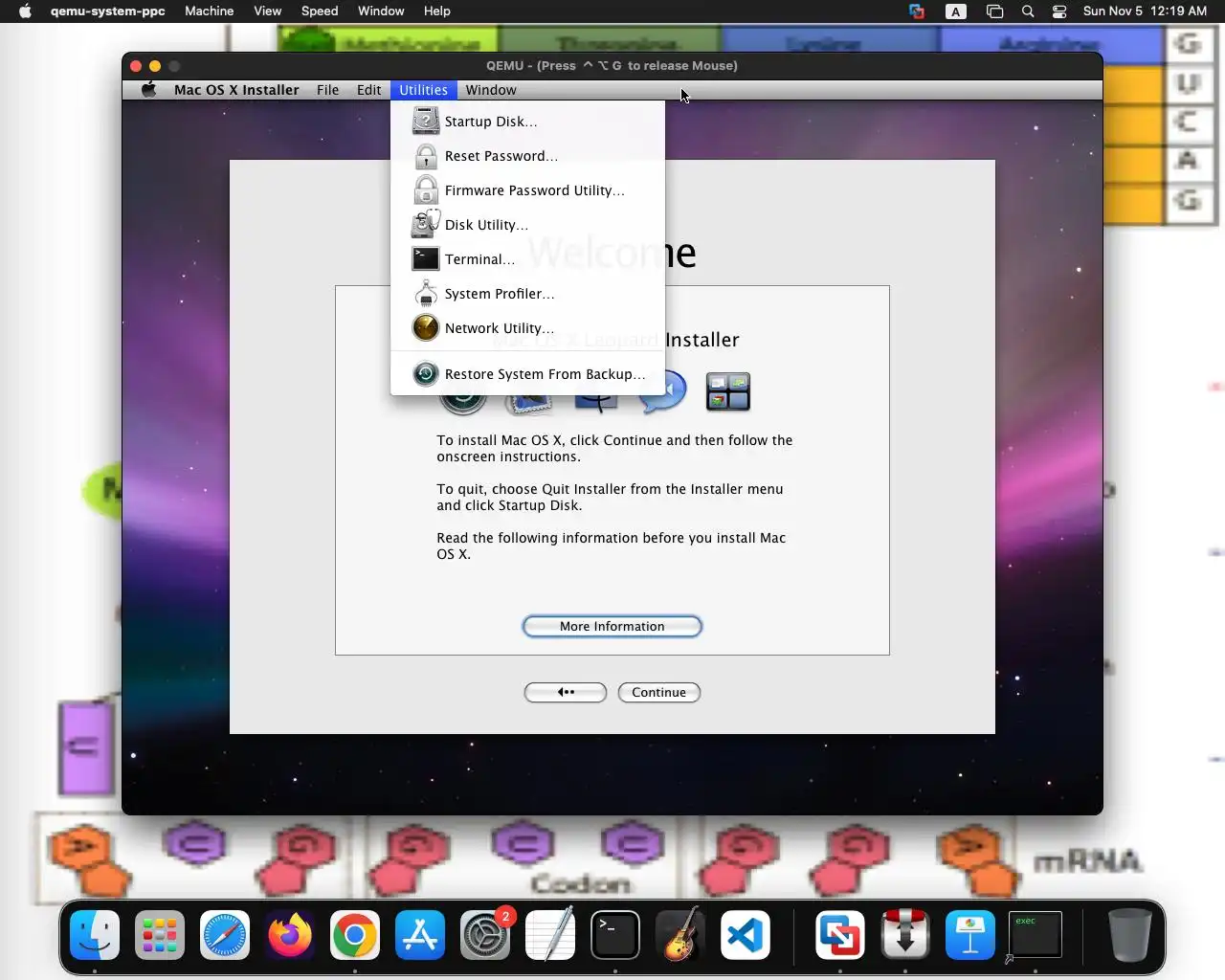This screenshot has height=980, width=1225.
Task: Click the Spaces icon in installer
Action: [x=728, y=391]
